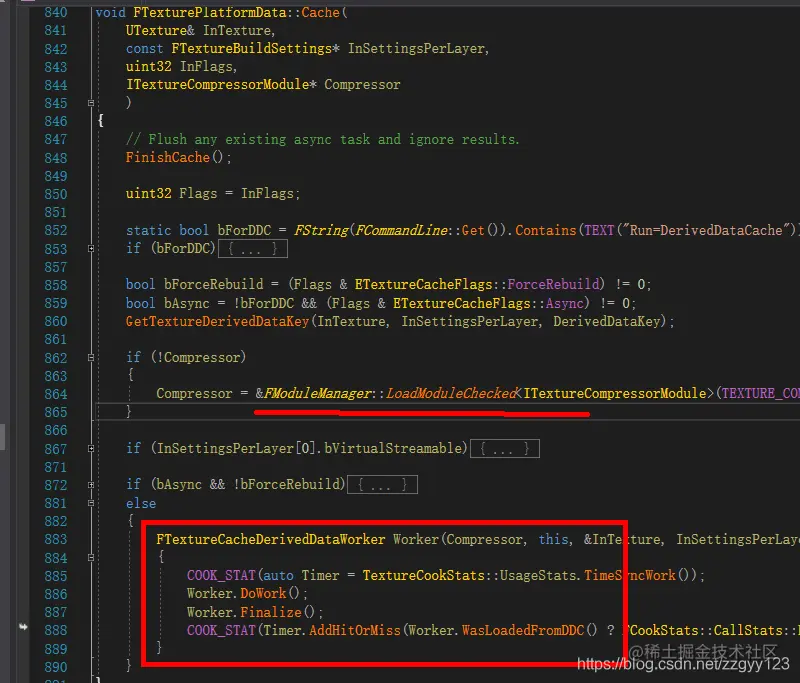Click uint32 Flags = InFlags on line 850
800x683 pixels.
tap(213, 194)
